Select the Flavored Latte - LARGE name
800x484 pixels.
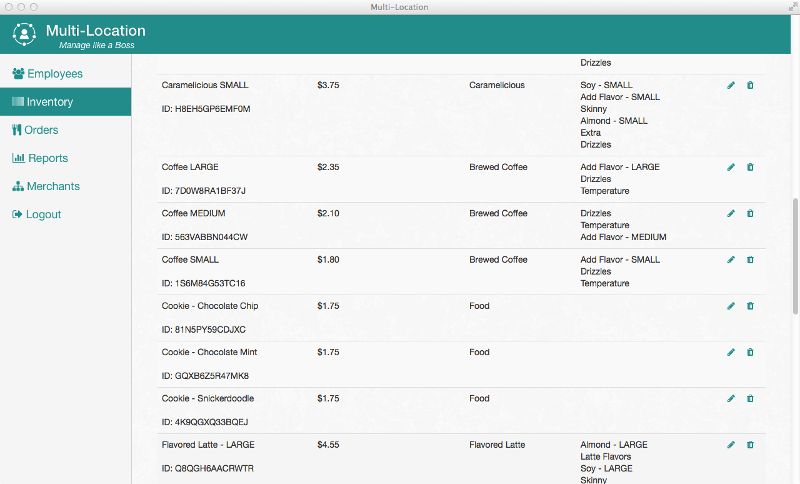click(x=208, y=445)
